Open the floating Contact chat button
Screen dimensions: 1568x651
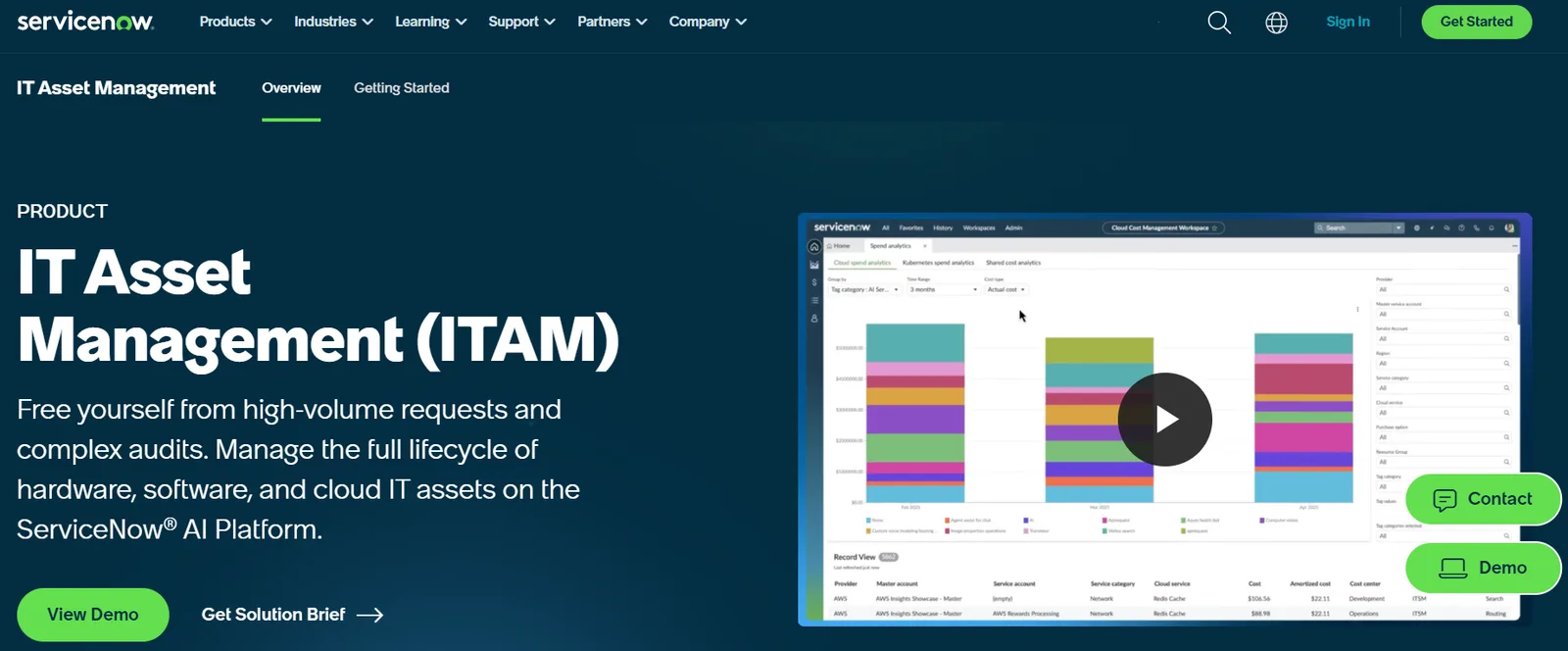point(1483,499)
